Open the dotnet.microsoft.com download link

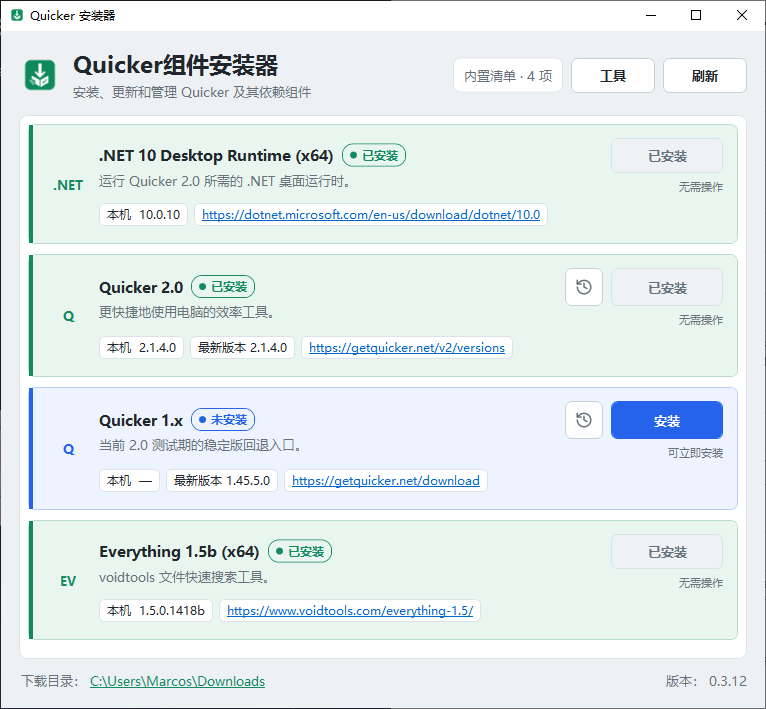[x=371, y=215]
